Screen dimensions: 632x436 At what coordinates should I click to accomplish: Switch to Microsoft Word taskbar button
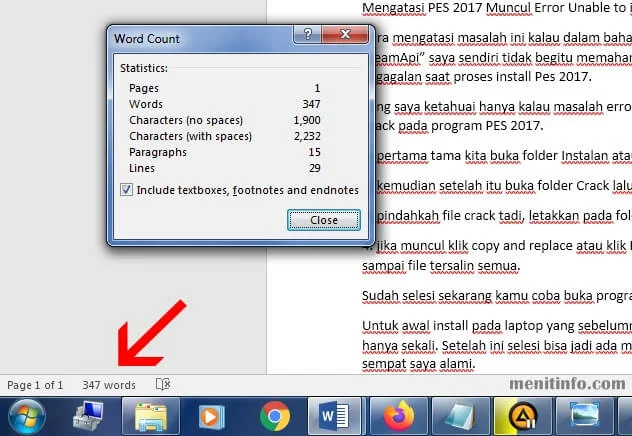(334, 417)
